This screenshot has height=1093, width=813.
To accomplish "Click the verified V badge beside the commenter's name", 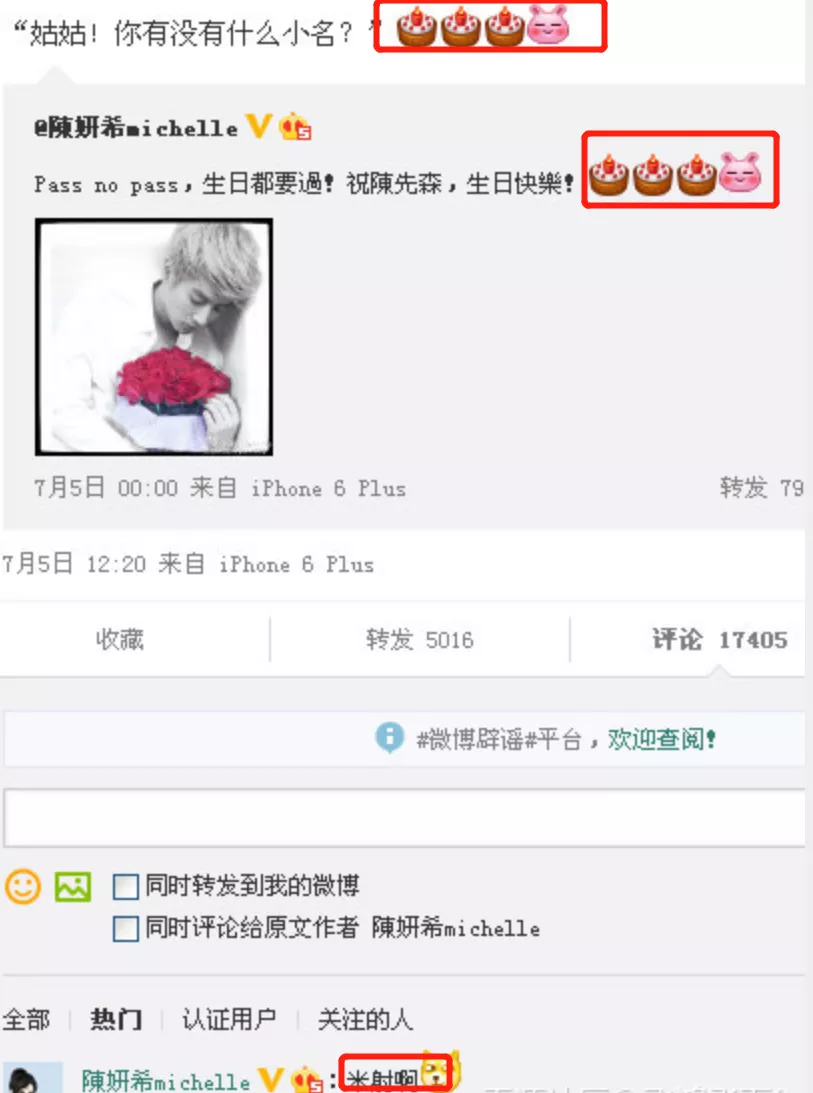I will point(271,1080).
